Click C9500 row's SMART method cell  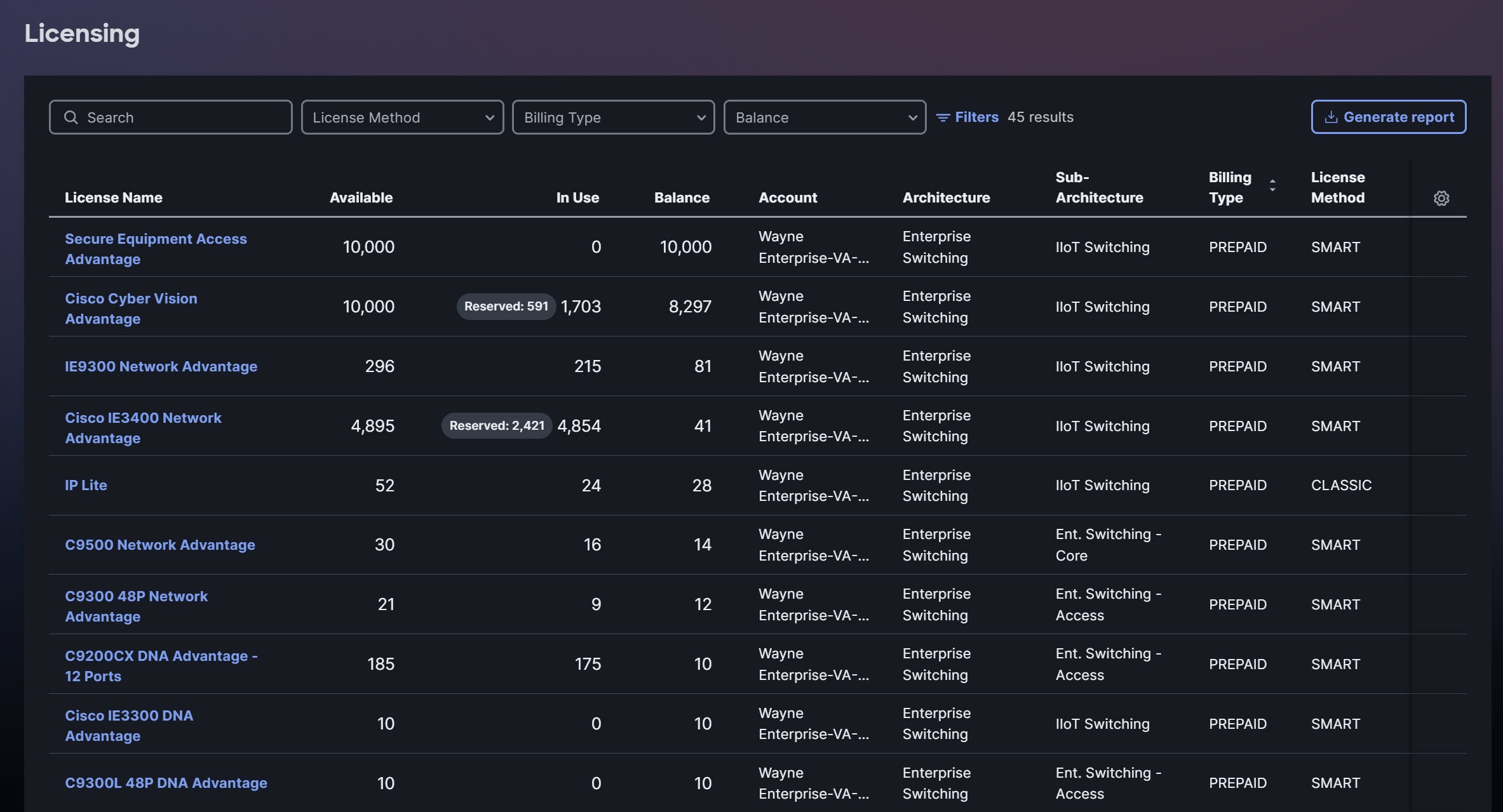coord(1335,545)
